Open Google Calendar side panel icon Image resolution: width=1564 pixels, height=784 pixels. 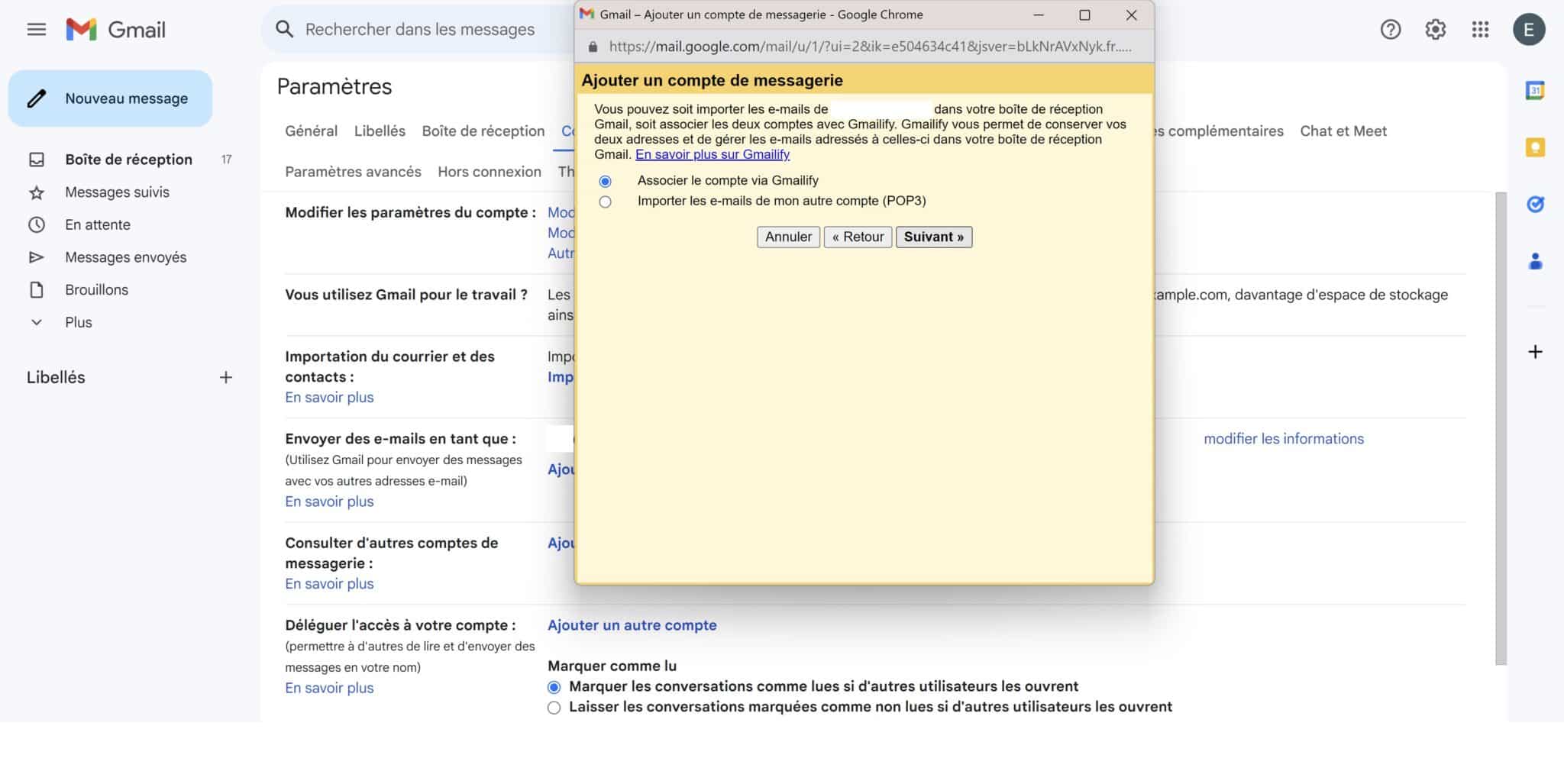(x=1535, y=90)
